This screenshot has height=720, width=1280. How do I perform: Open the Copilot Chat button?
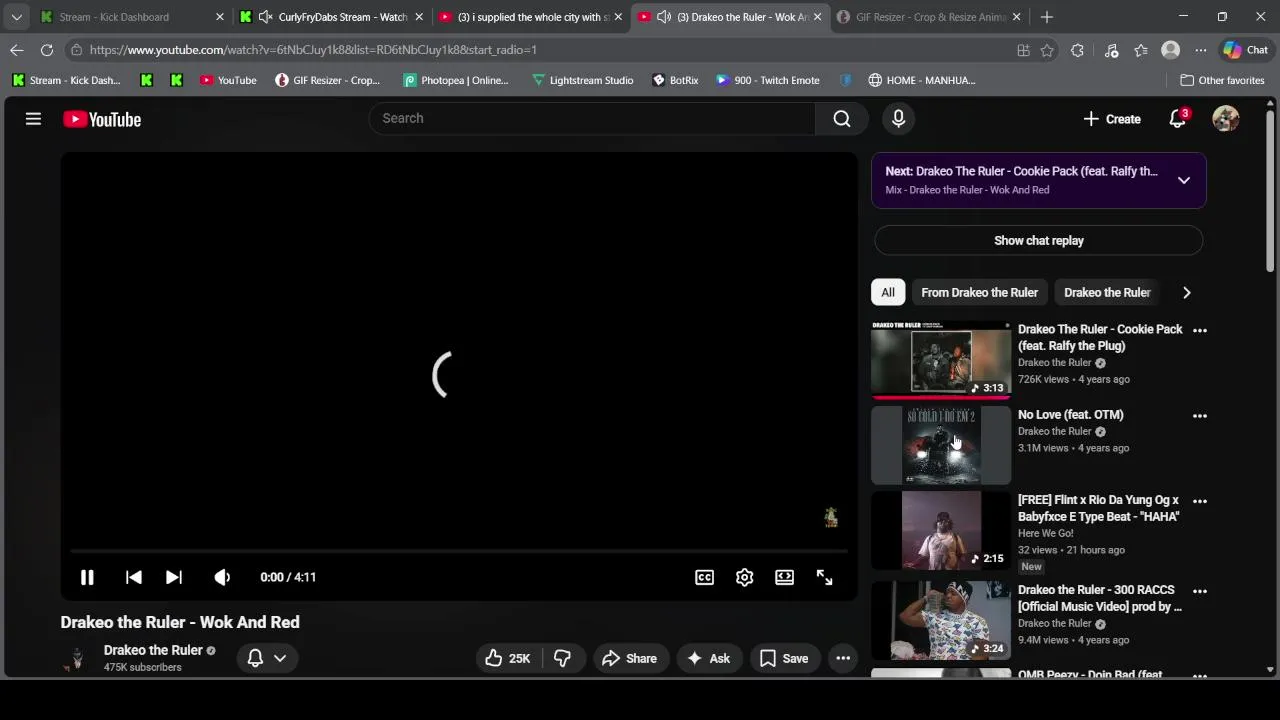(1245, 50)
